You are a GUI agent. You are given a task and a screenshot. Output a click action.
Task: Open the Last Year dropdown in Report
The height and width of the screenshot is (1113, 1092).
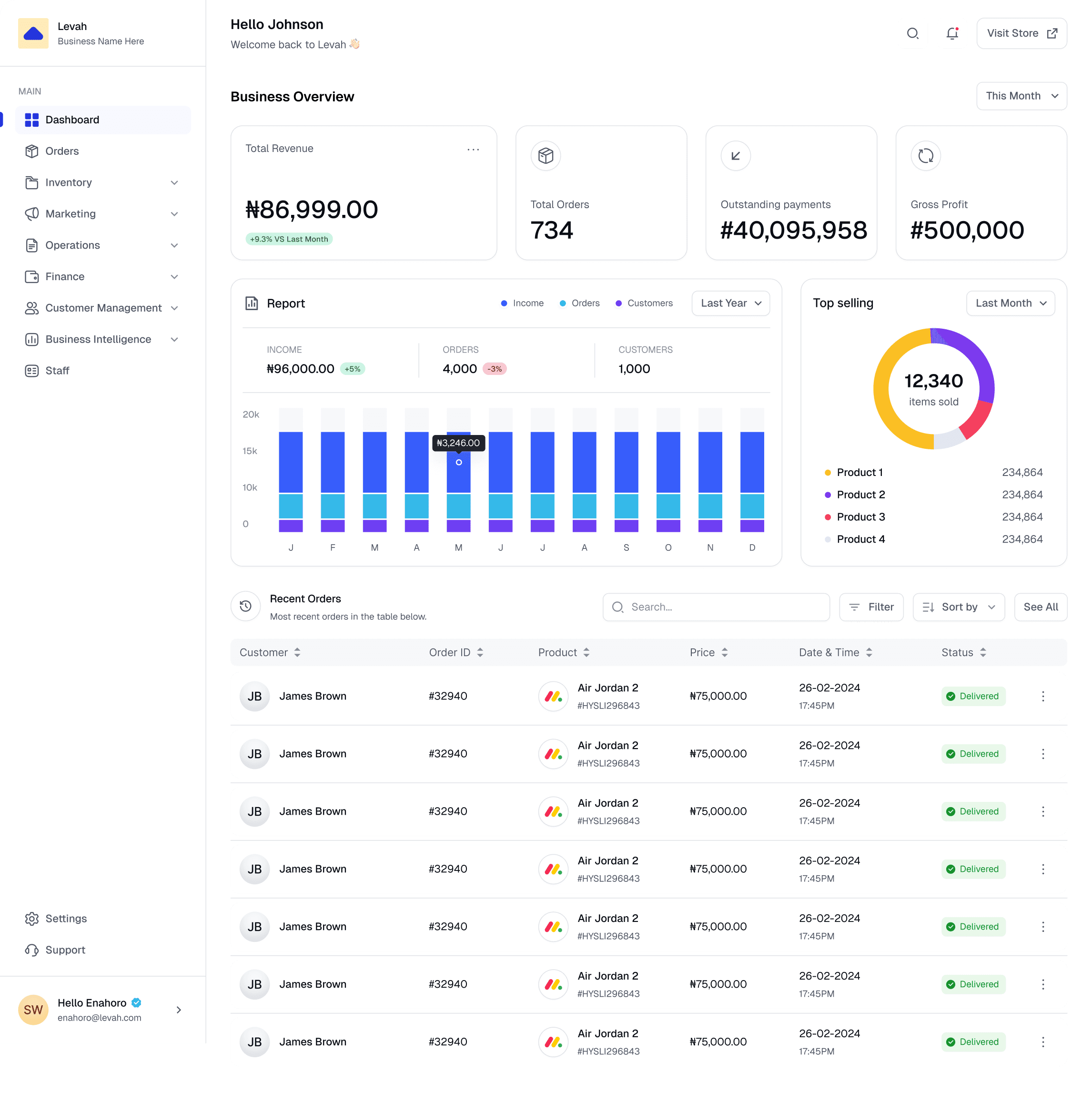pos(730,303)
